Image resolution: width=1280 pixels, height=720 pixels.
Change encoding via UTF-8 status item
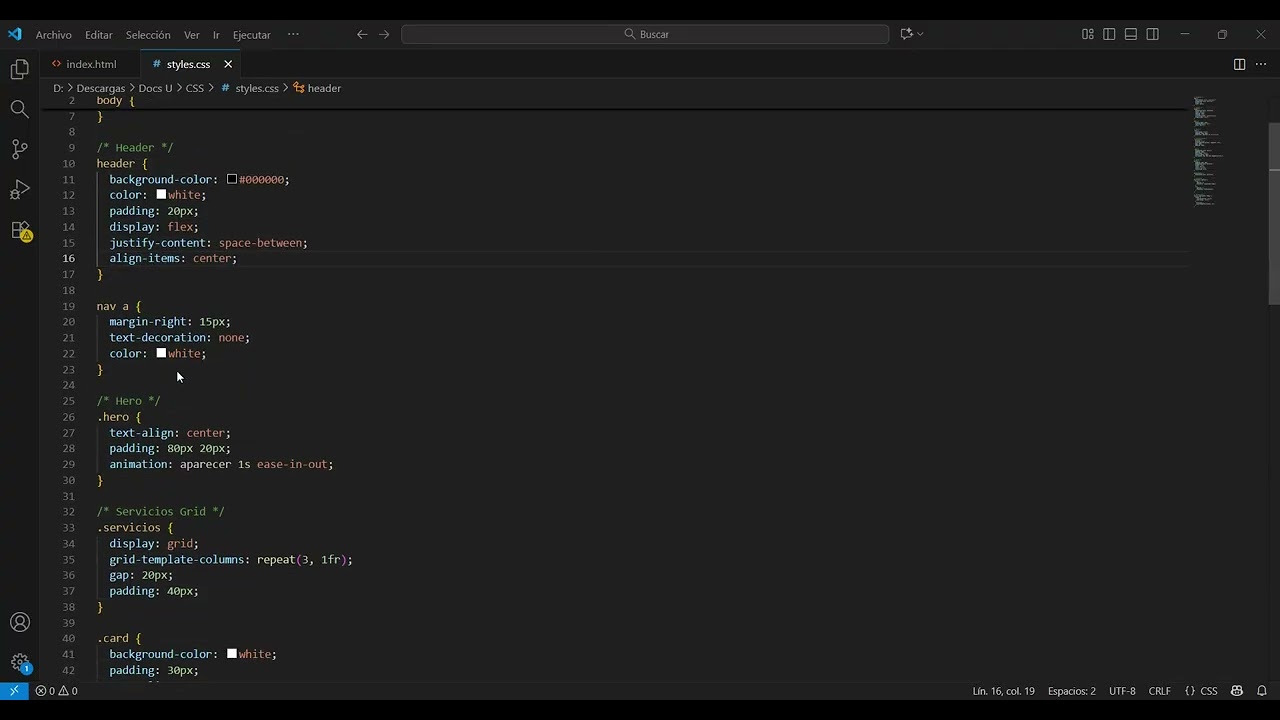[x=1122, y=691]
